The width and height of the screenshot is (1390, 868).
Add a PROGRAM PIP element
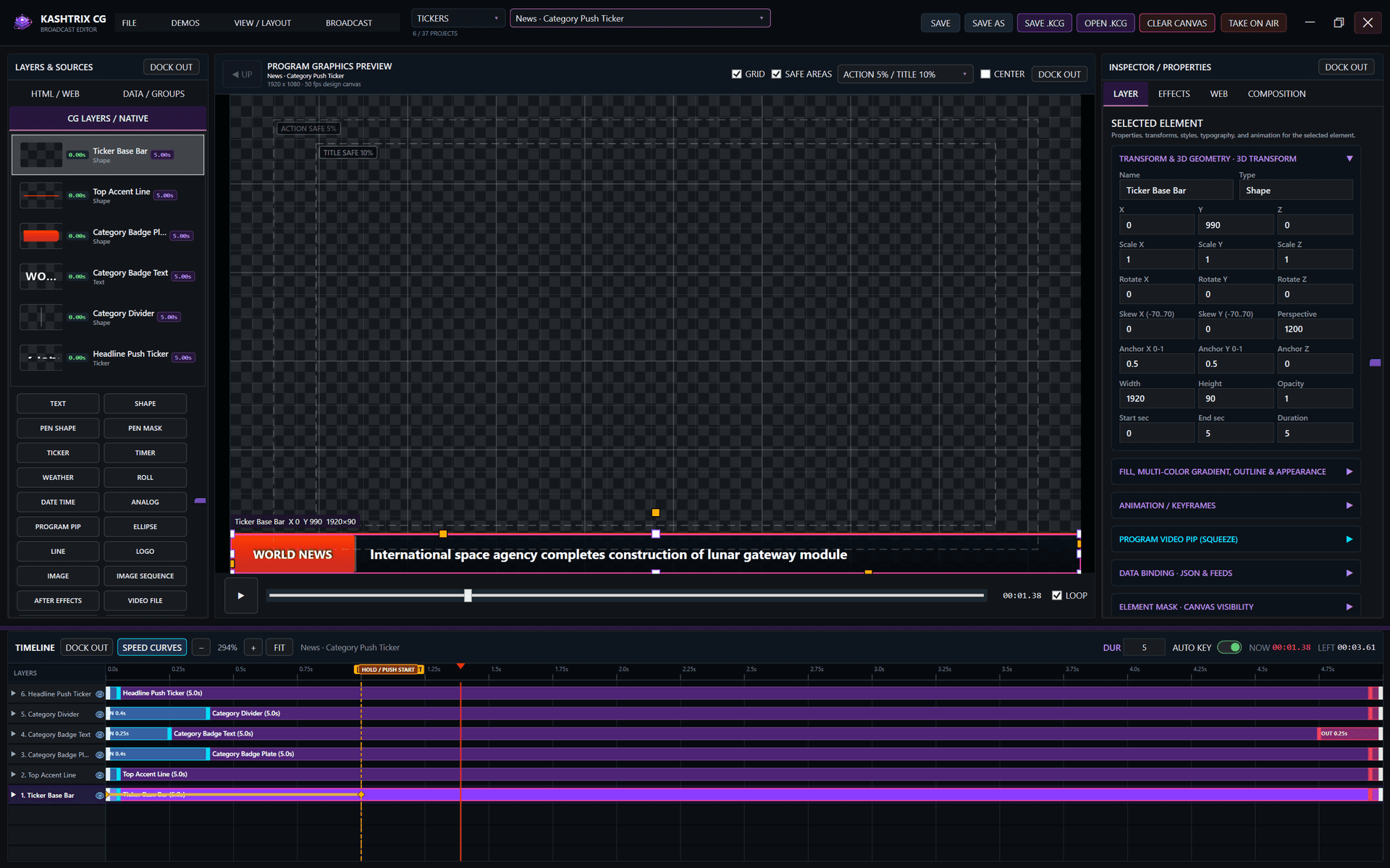coord(58,526)
